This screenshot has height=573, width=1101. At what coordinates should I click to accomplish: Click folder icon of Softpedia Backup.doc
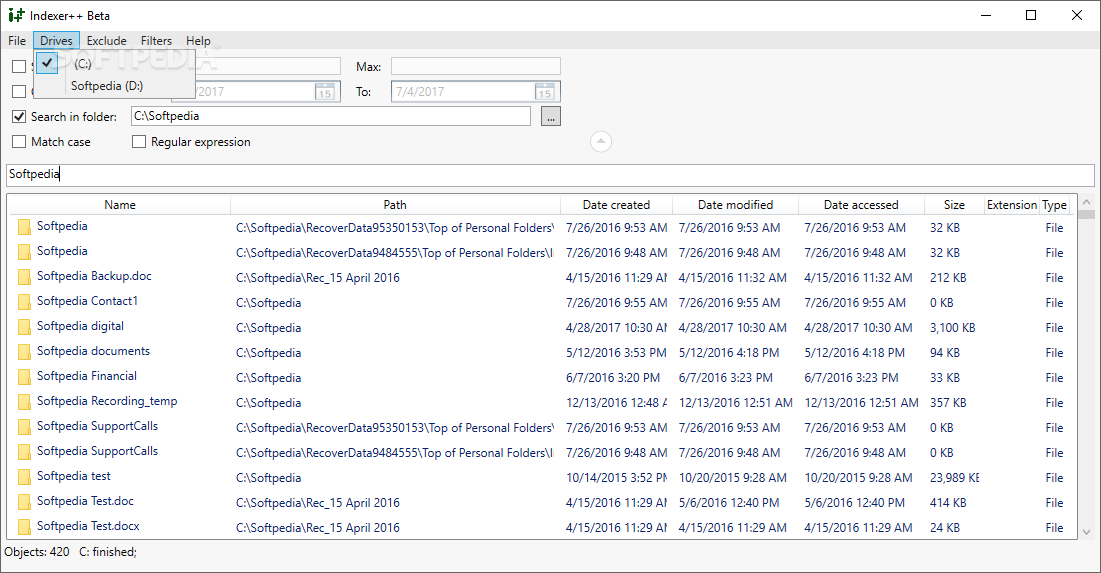click(x=25, y=277)
